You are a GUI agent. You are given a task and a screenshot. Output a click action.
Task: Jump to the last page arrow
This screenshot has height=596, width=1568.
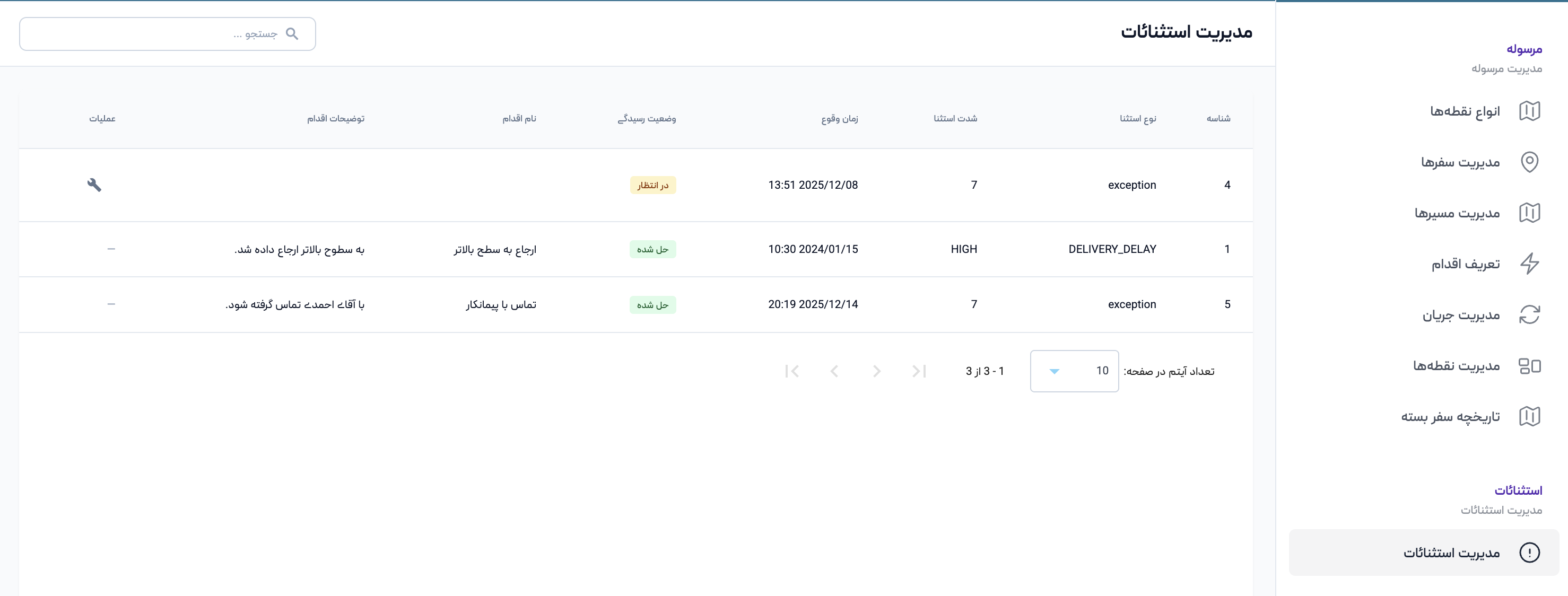coord(792,371)
